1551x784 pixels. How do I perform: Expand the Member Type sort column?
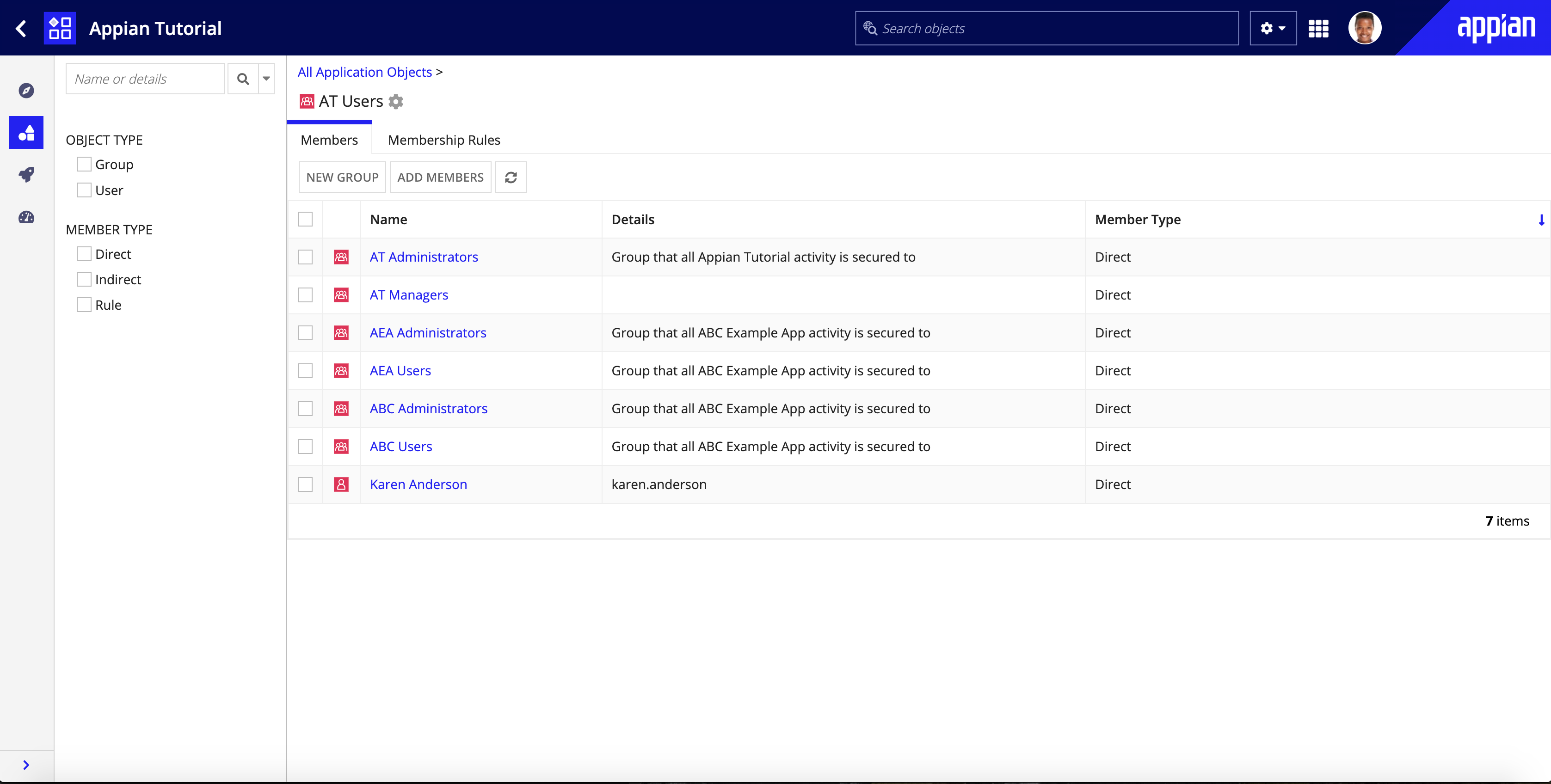click(1542, 219)
